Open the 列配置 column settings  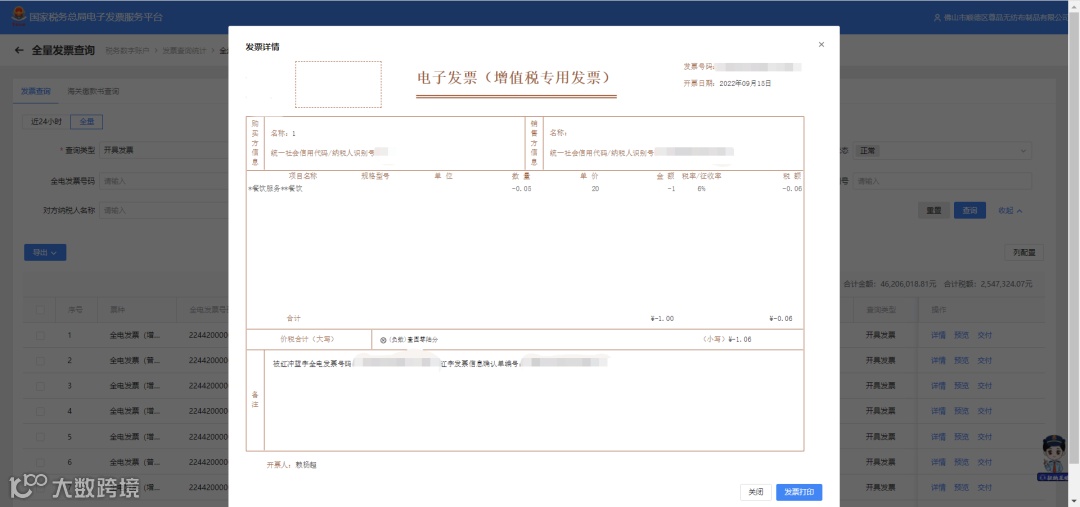click(x=1024, y=253)
